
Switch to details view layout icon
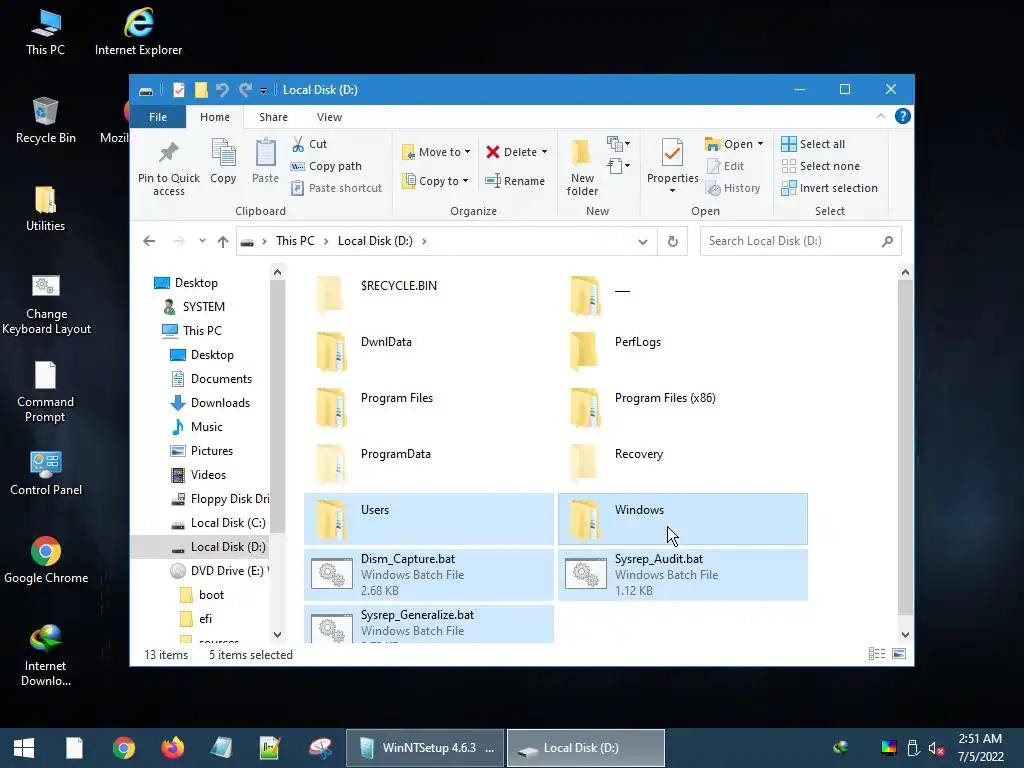(x=877, y=654)
